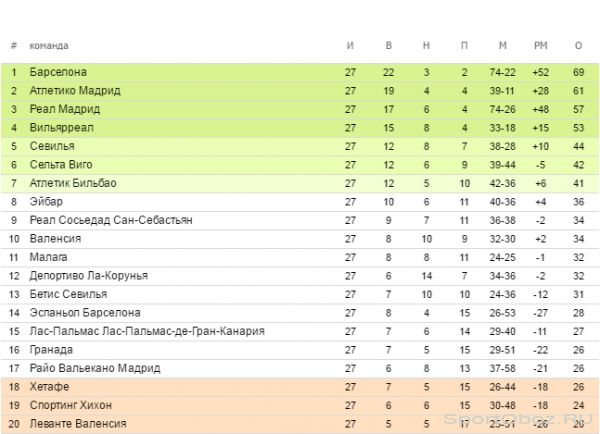Open the Атлетико Мадрид team row
This screenshot has height=434, width=600.
click(x=300, y=91)
